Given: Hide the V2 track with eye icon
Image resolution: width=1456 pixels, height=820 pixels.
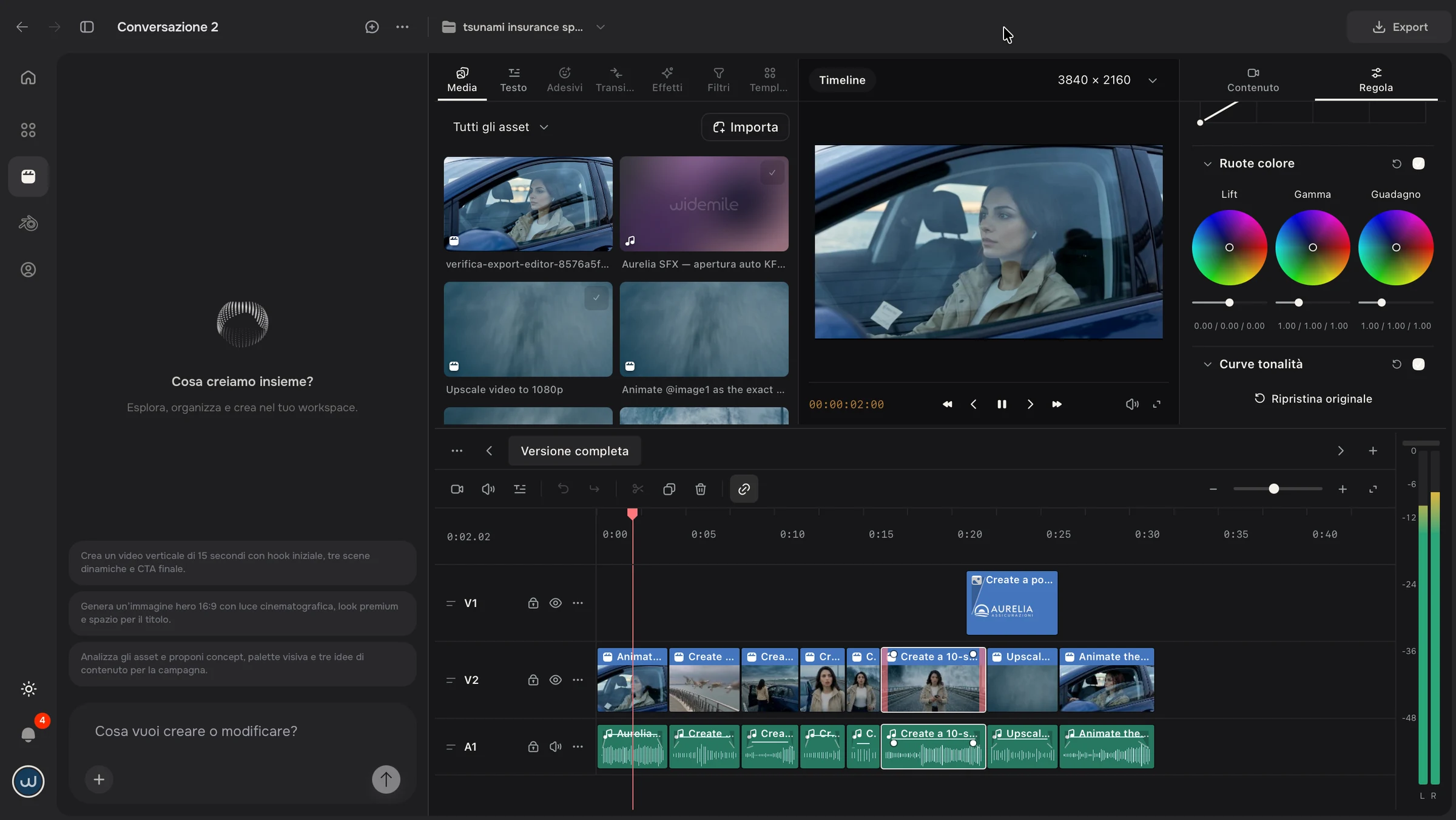Looking at the screenshot, I should pos(555,680).
